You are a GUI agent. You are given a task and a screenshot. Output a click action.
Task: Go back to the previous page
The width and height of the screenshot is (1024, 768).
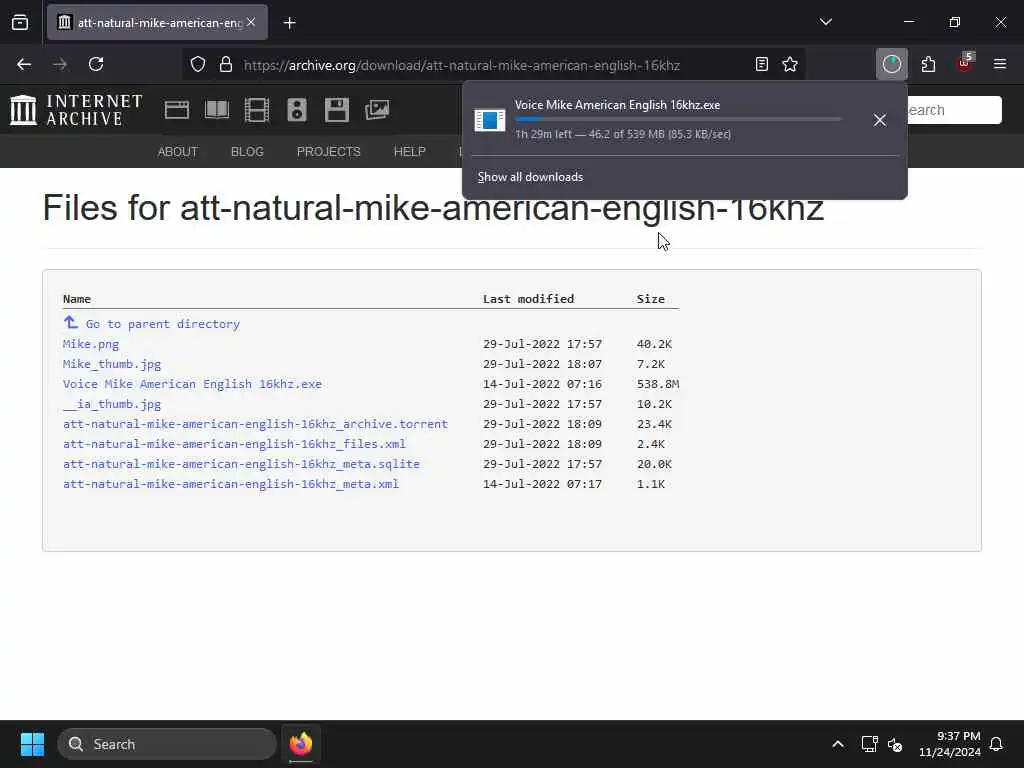click(x=24, y=64)
